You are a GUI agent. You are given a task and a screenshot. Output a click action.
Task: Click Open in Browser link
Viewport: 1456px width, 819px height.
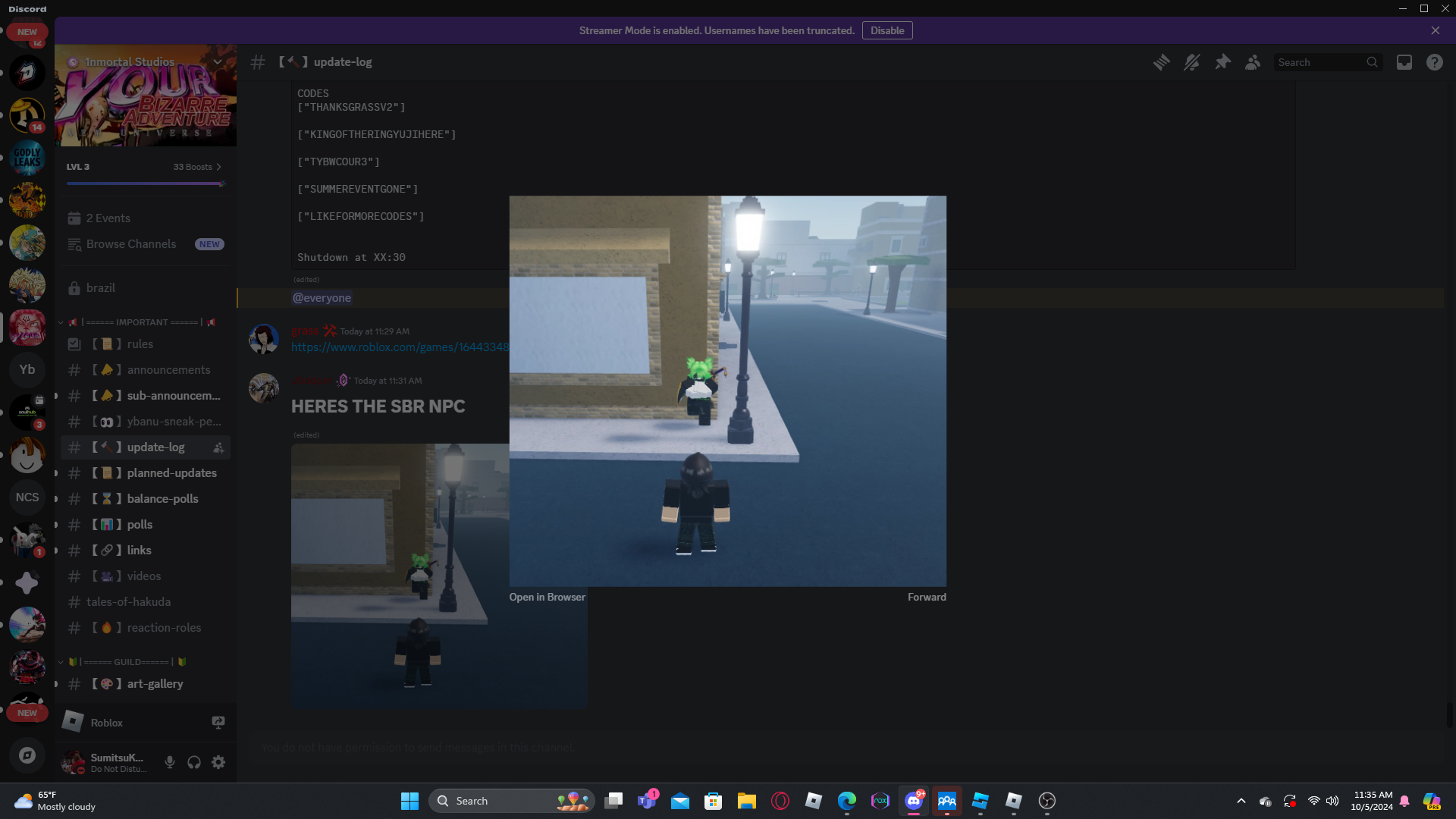click(547, 597)
